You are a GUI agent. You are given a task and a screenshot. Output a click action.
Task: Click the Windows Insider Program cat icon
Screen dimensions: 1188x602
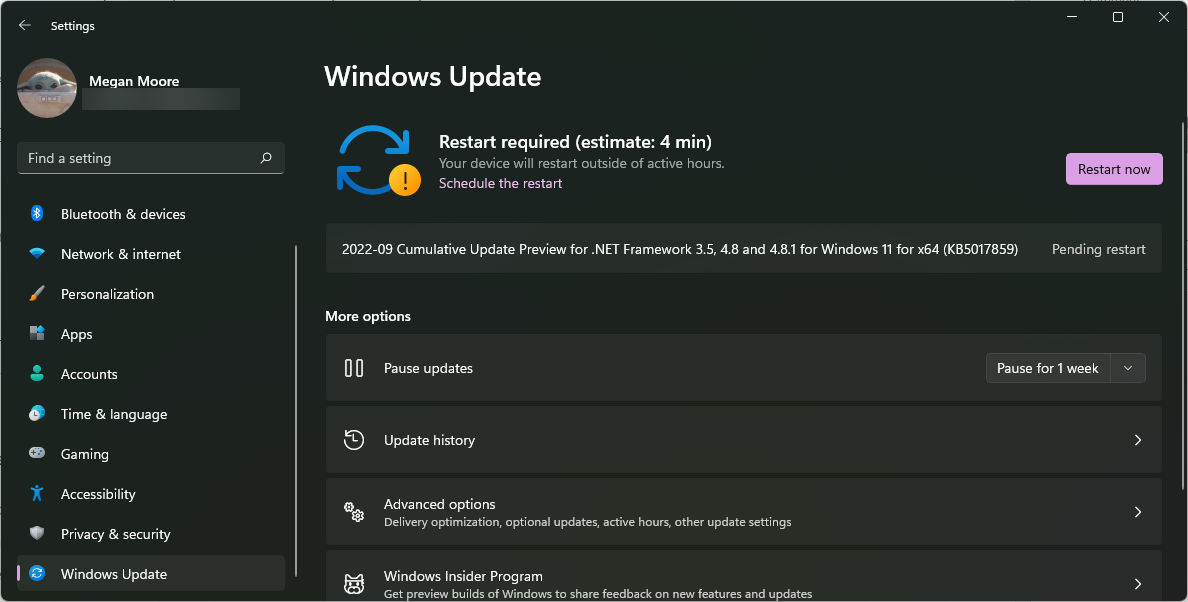click(x=354, y=584)
